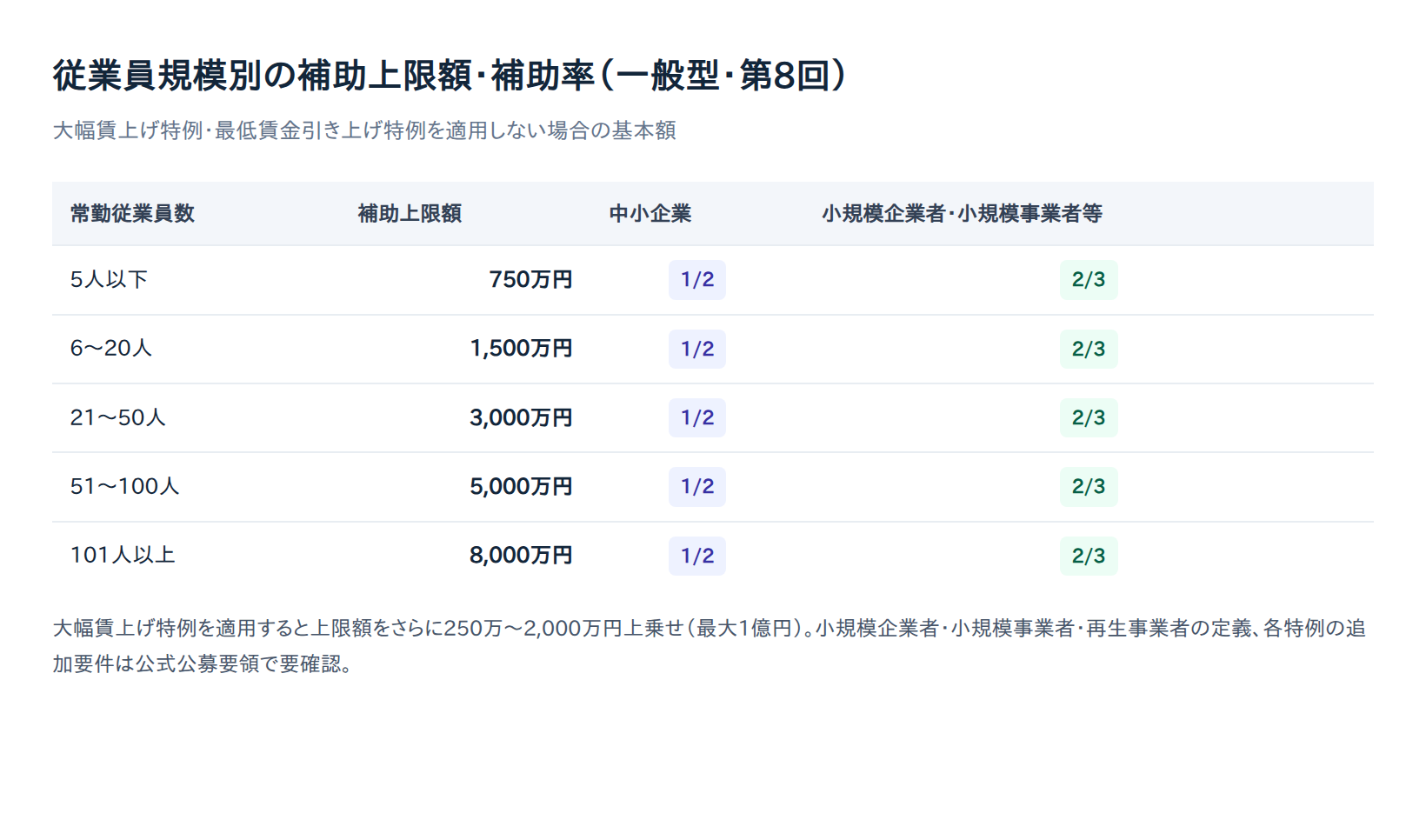Click the 21〜50人 row label

click(118, 417)
